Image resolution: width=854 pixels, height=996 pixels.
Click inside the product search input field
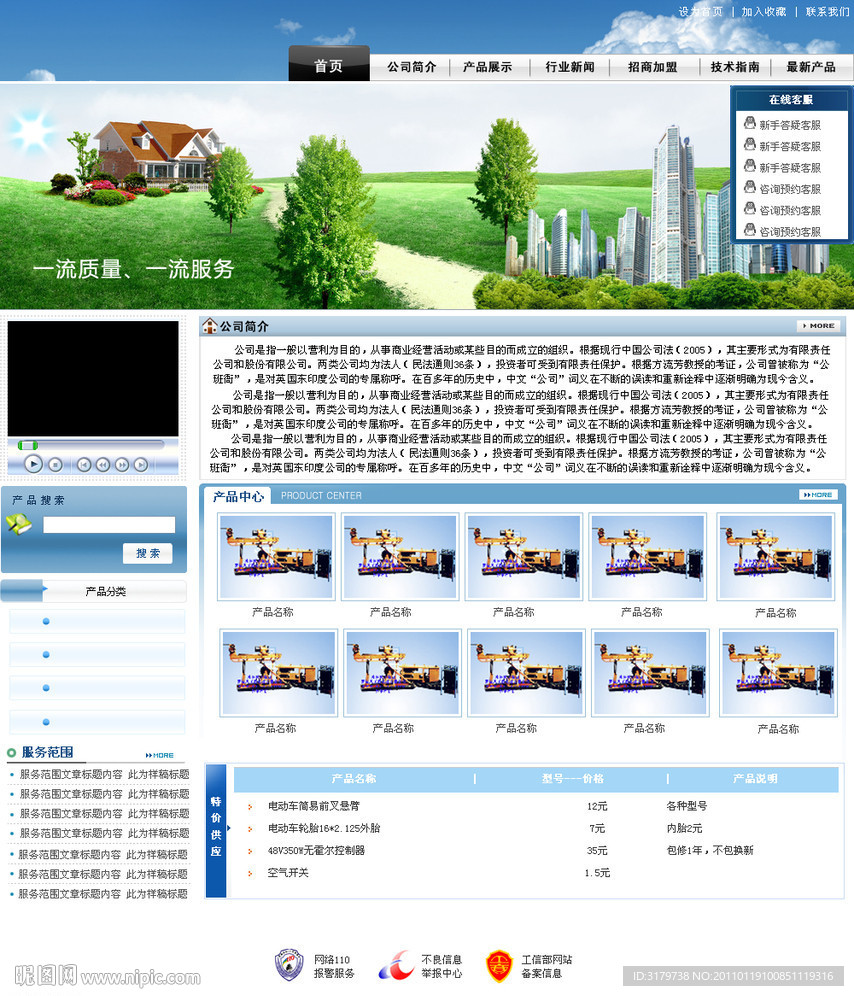[110, 525]
